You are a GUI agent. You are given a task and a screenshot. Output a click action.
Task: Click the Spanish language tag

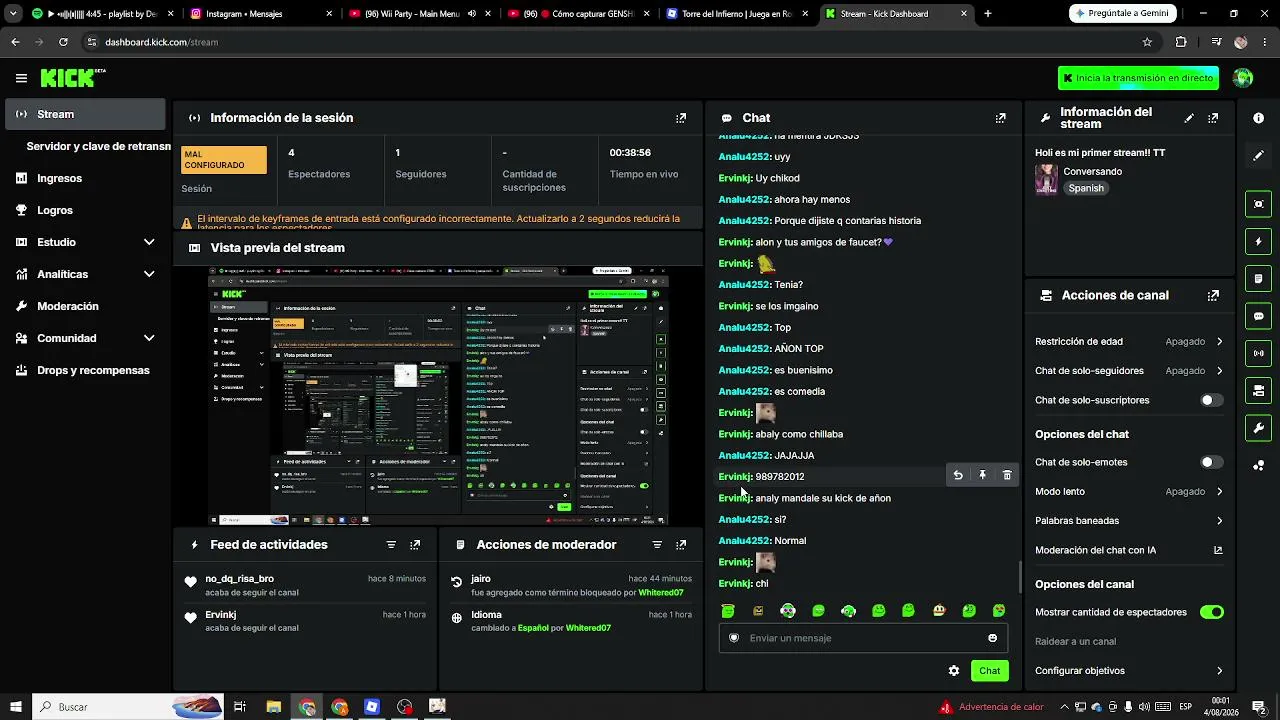[1086, 188]
